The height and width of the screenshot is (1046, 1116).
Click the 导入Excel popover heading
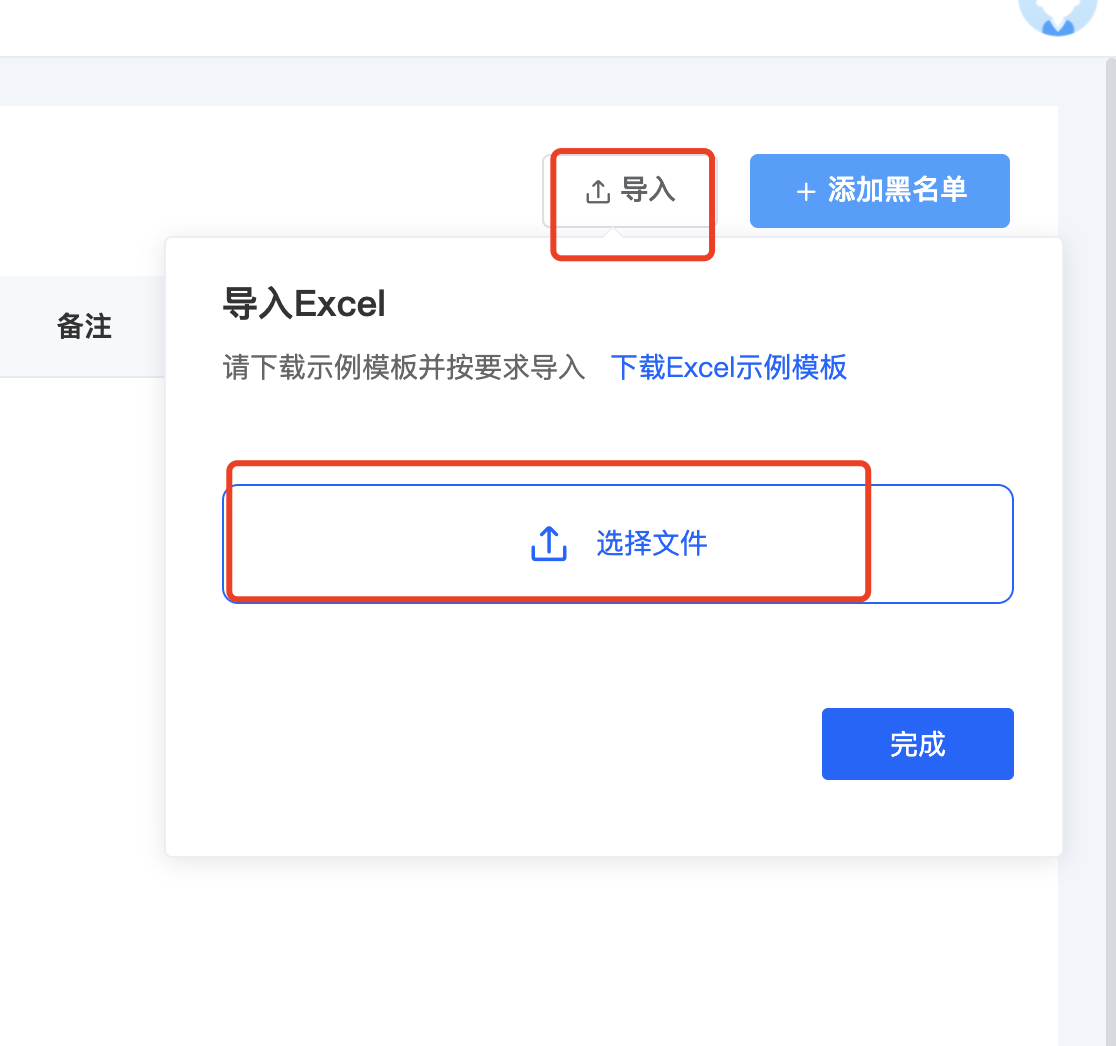(x=304, y=304)
